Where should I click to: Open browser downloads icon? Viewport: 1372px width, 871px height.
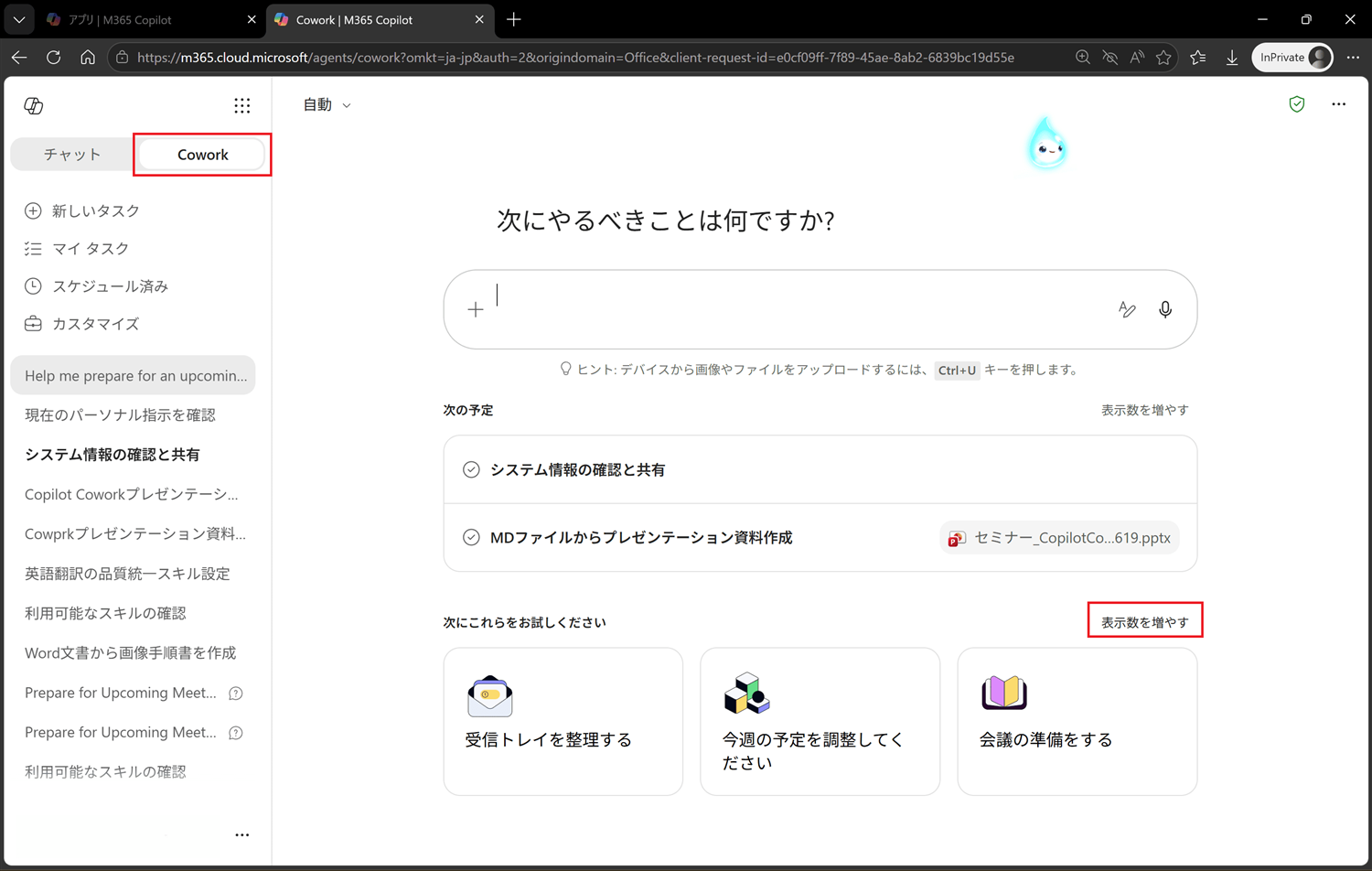coord(1232,57)
